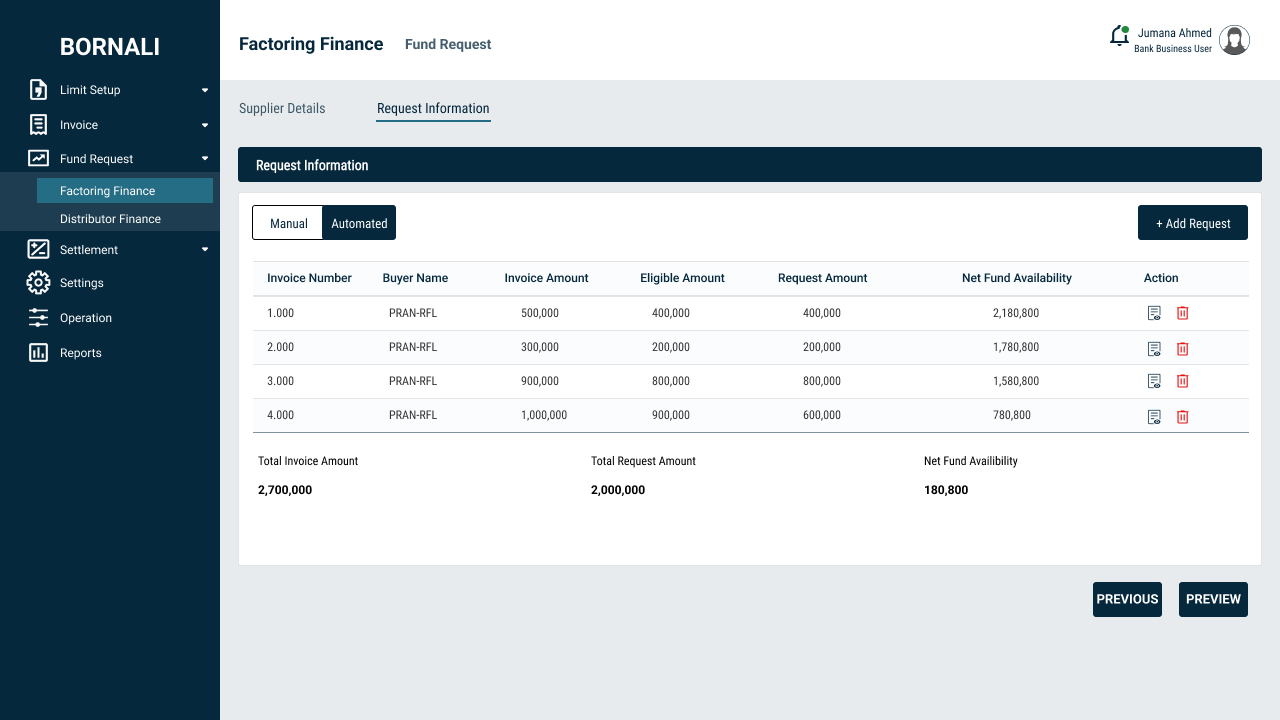Expand the Invoice dropdown arrow
Screen dimensions: 1280x720
point(205,125)
